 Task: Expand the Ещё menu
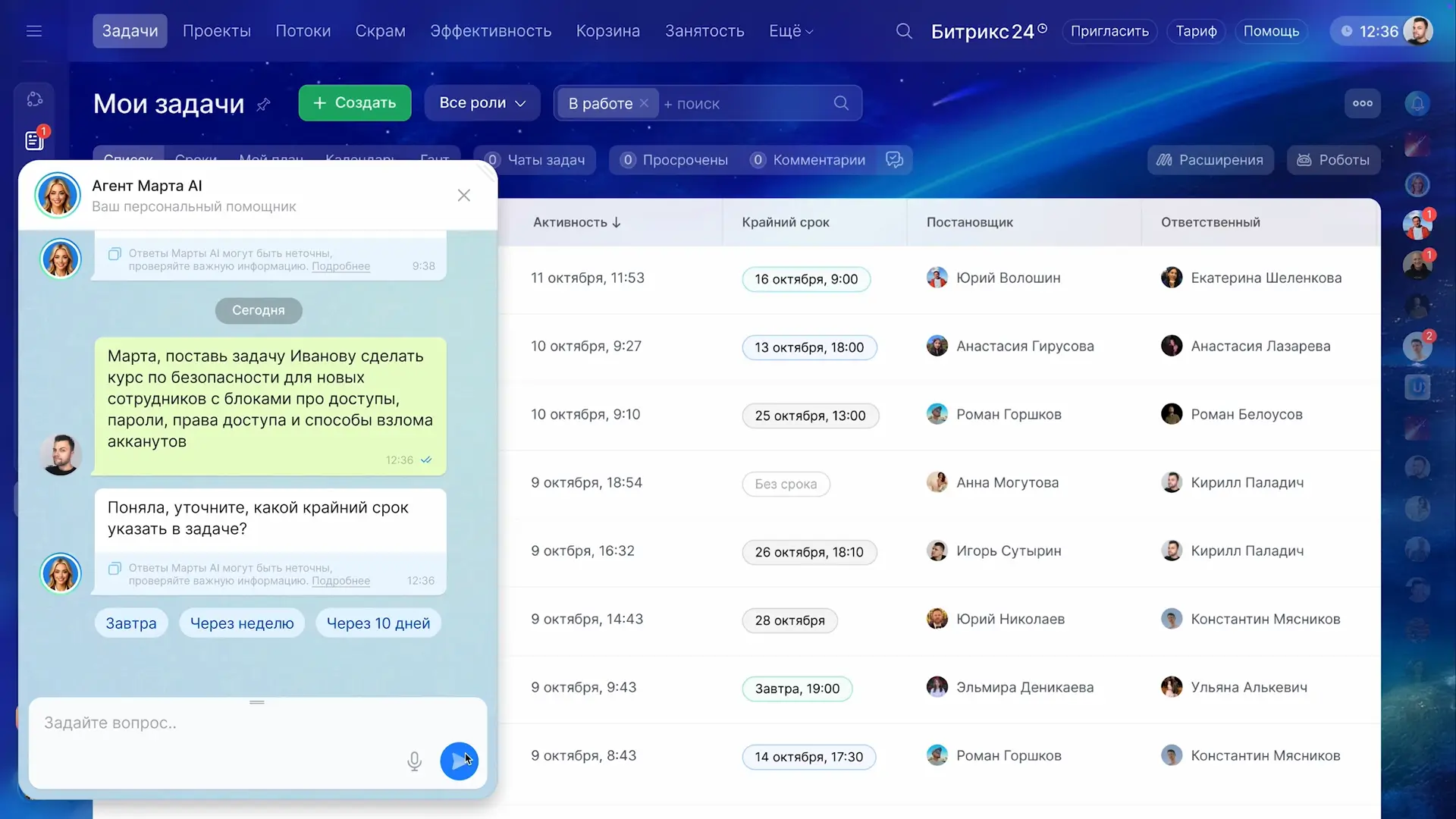(790, 31)
